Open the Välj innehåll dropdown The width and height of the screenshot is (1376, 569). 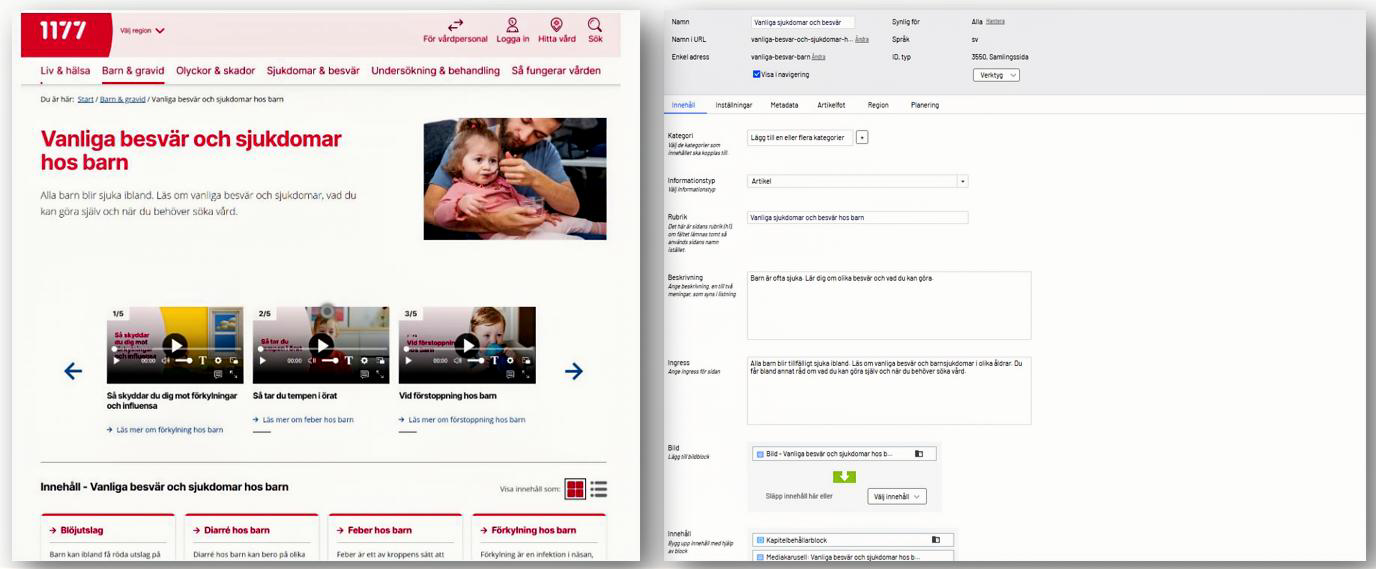(900, 496)
